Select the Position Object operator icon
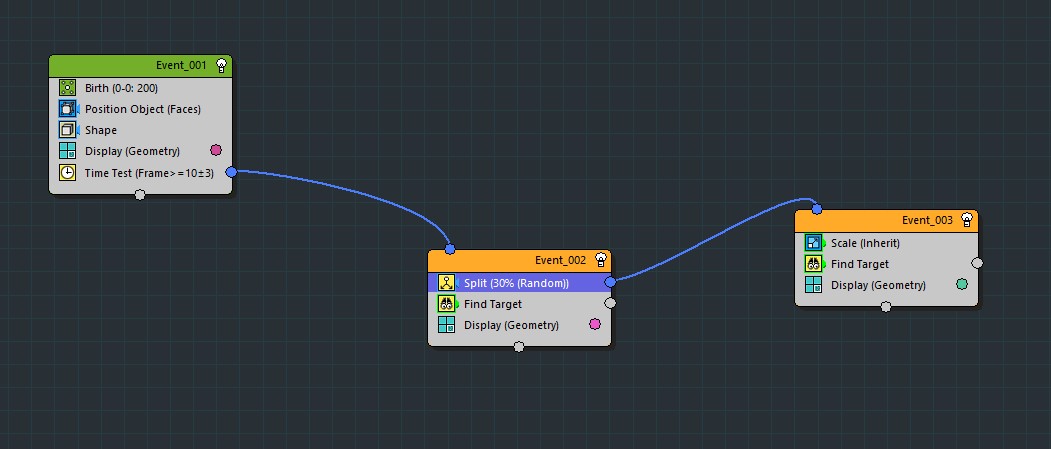1051x449 pixels. (67, 109)
